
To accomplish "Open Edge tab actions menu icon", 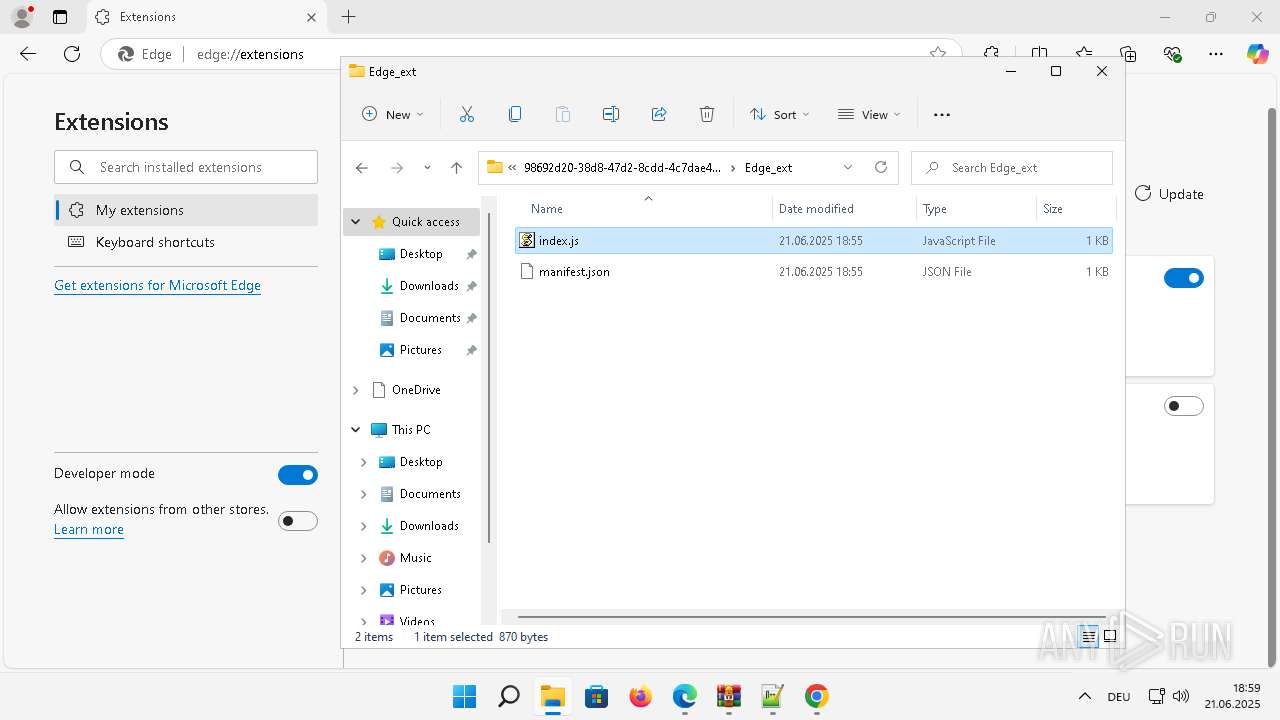I will pos(60,17).
